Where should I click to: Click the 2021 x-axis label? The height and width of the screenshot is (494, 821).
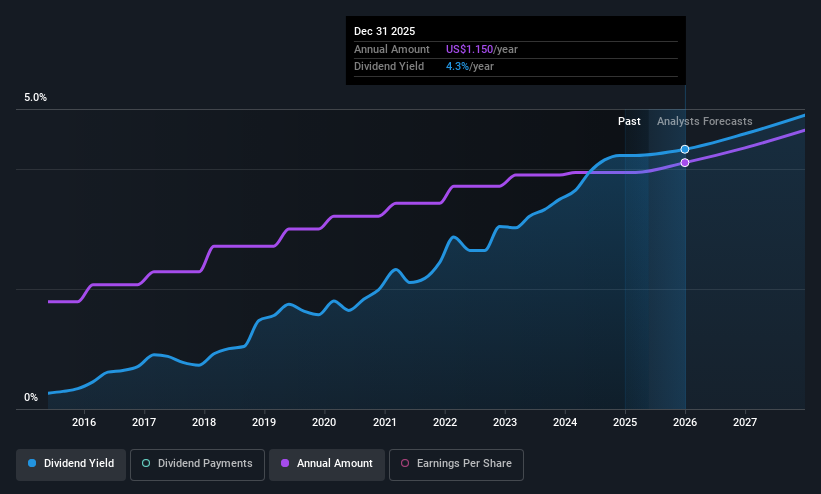coord(385,422)
